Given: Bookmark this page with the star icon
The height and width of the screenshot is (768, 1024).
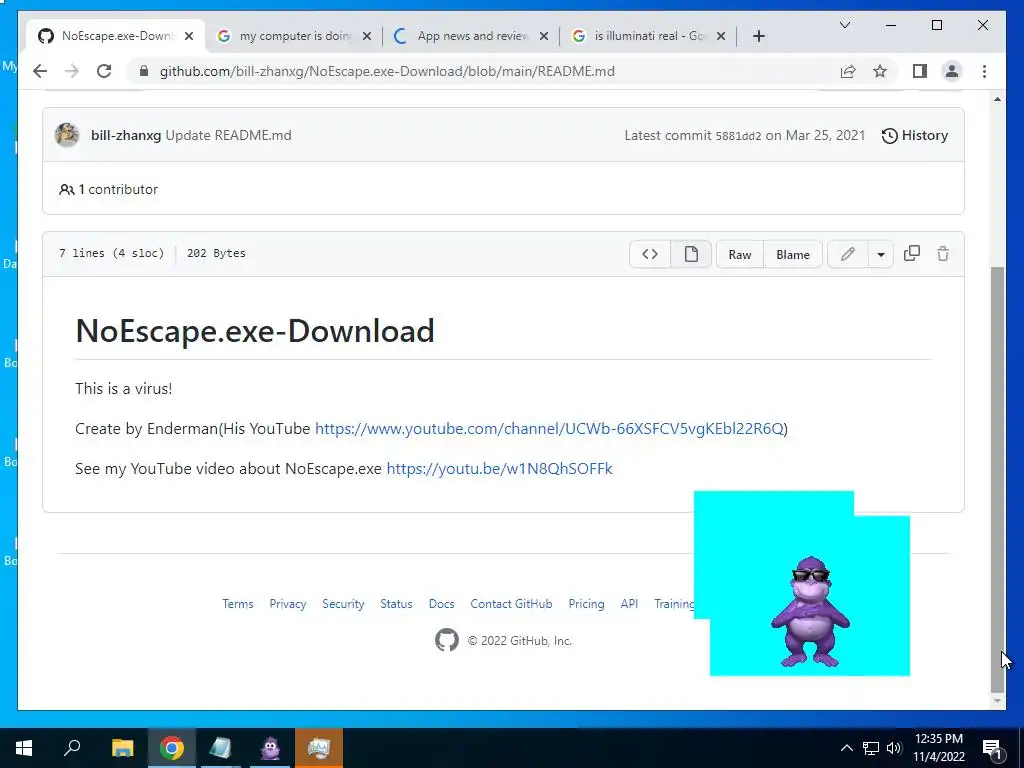Looking at the screenshot, I should point(880,71).
